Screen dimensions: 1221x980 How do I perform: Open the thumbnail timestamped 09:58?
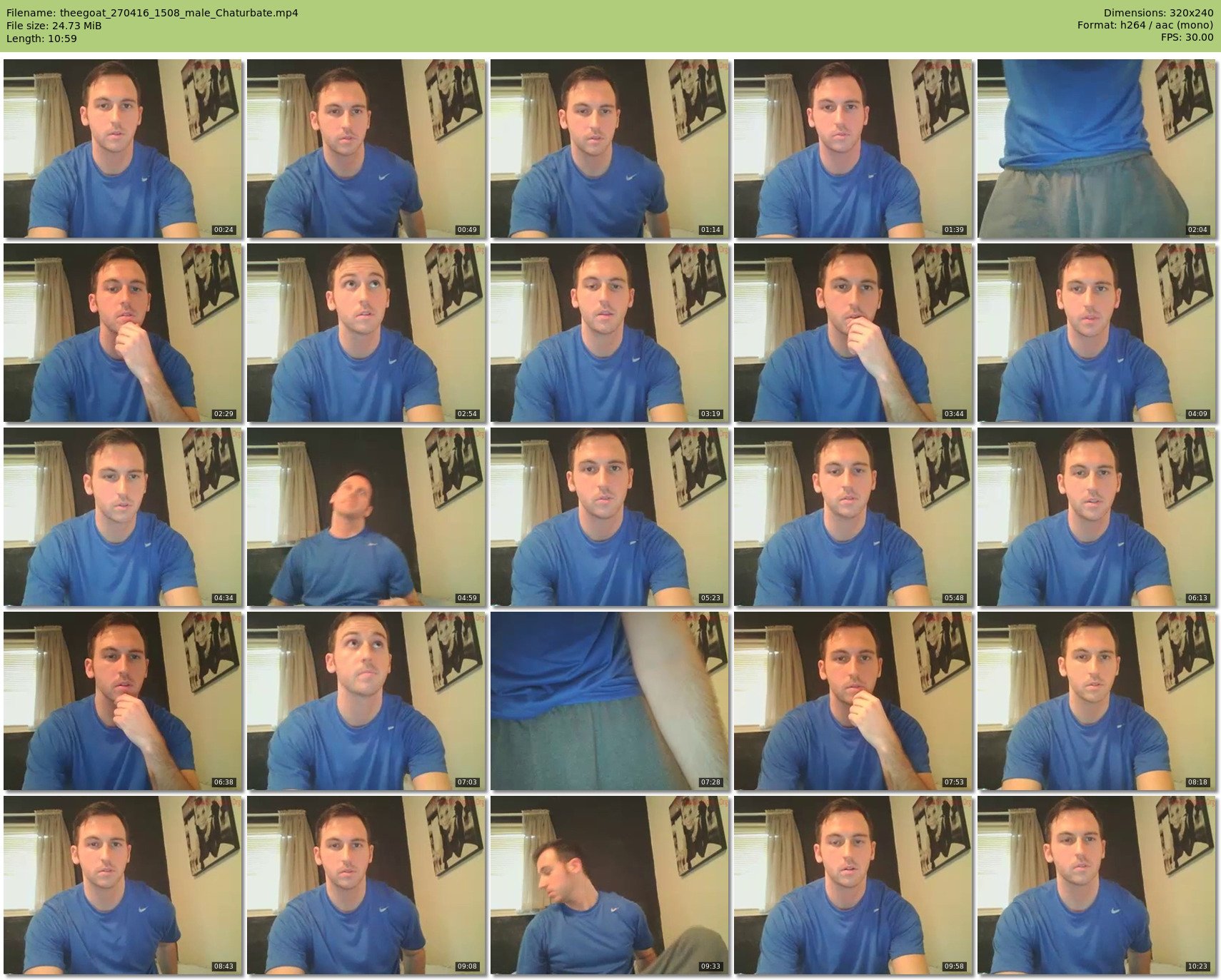coord(853,885)
